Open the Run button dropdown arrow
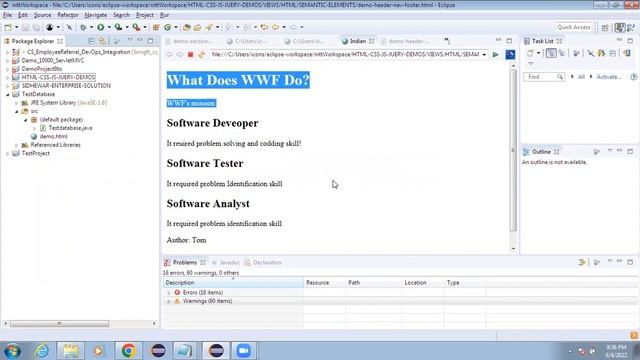 coord(109,27)
